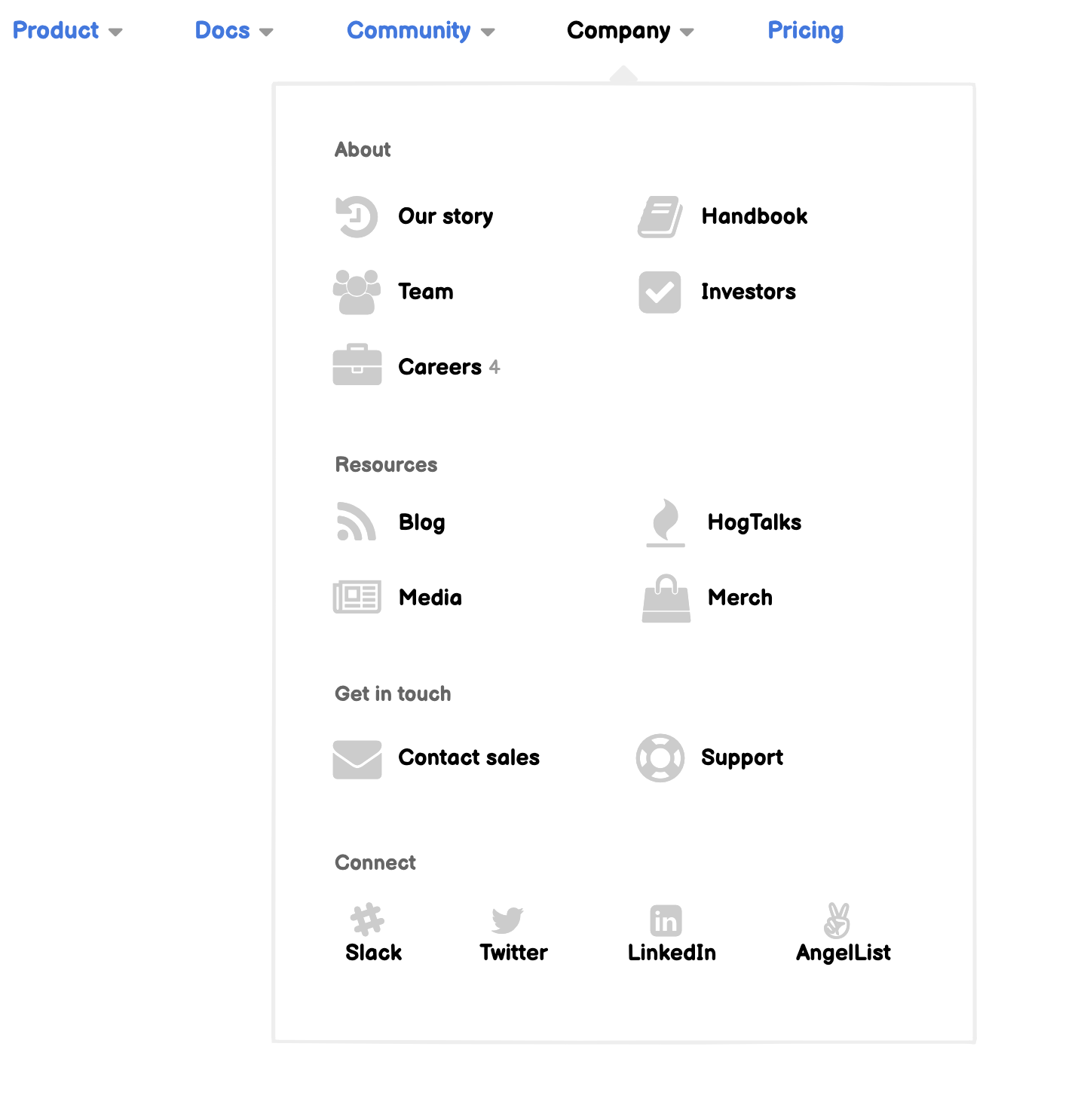Click the Our story history icon
This screenshot has height=1120, width=1090.
[355, 216]
